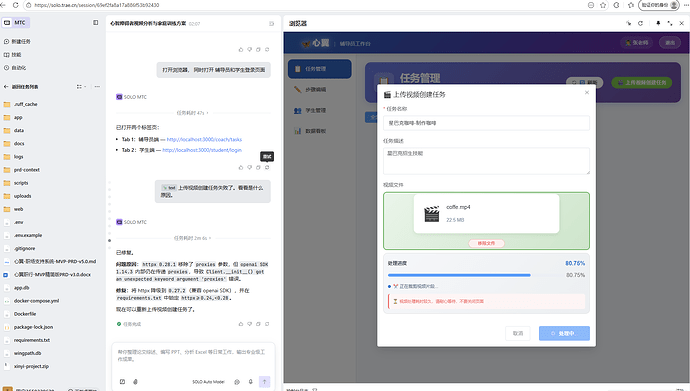
Task: Open the .env.example file
Action: 28,235
